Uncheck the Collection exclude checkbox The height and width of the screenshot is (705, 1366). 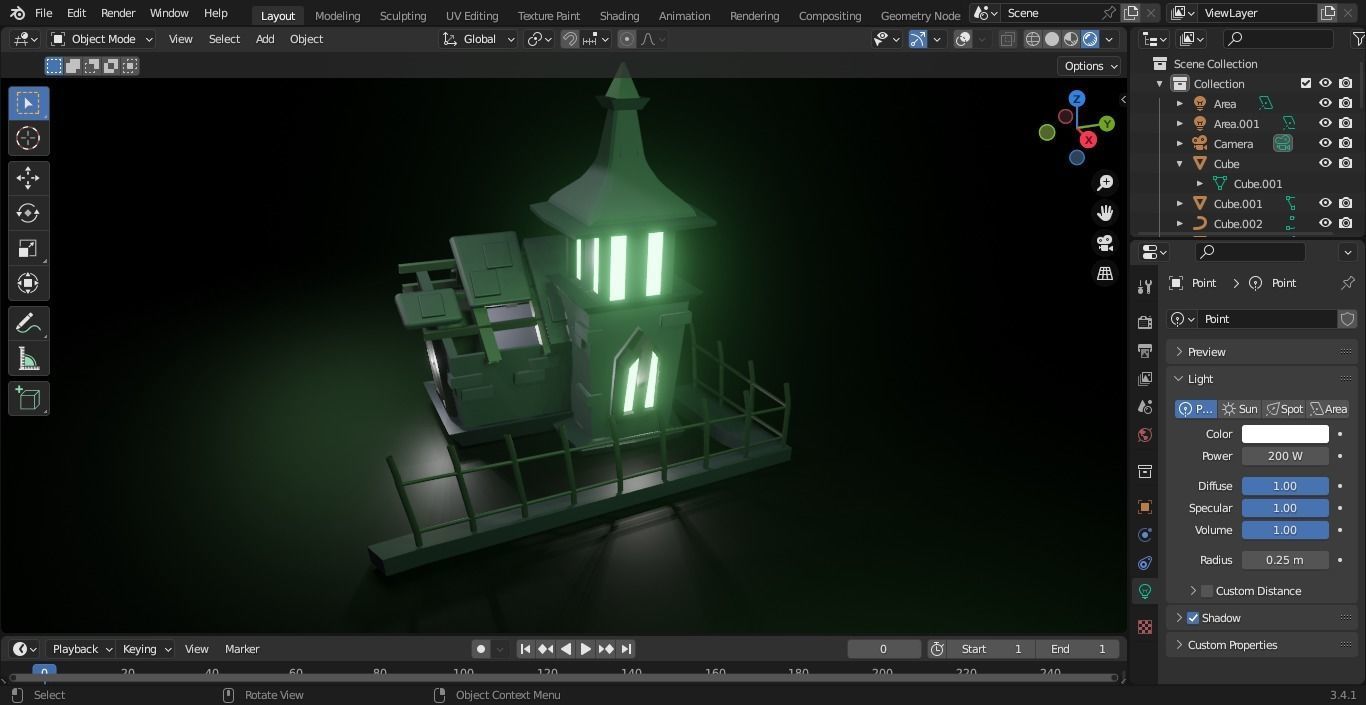pyautogui.click(x=1305, y=83)
